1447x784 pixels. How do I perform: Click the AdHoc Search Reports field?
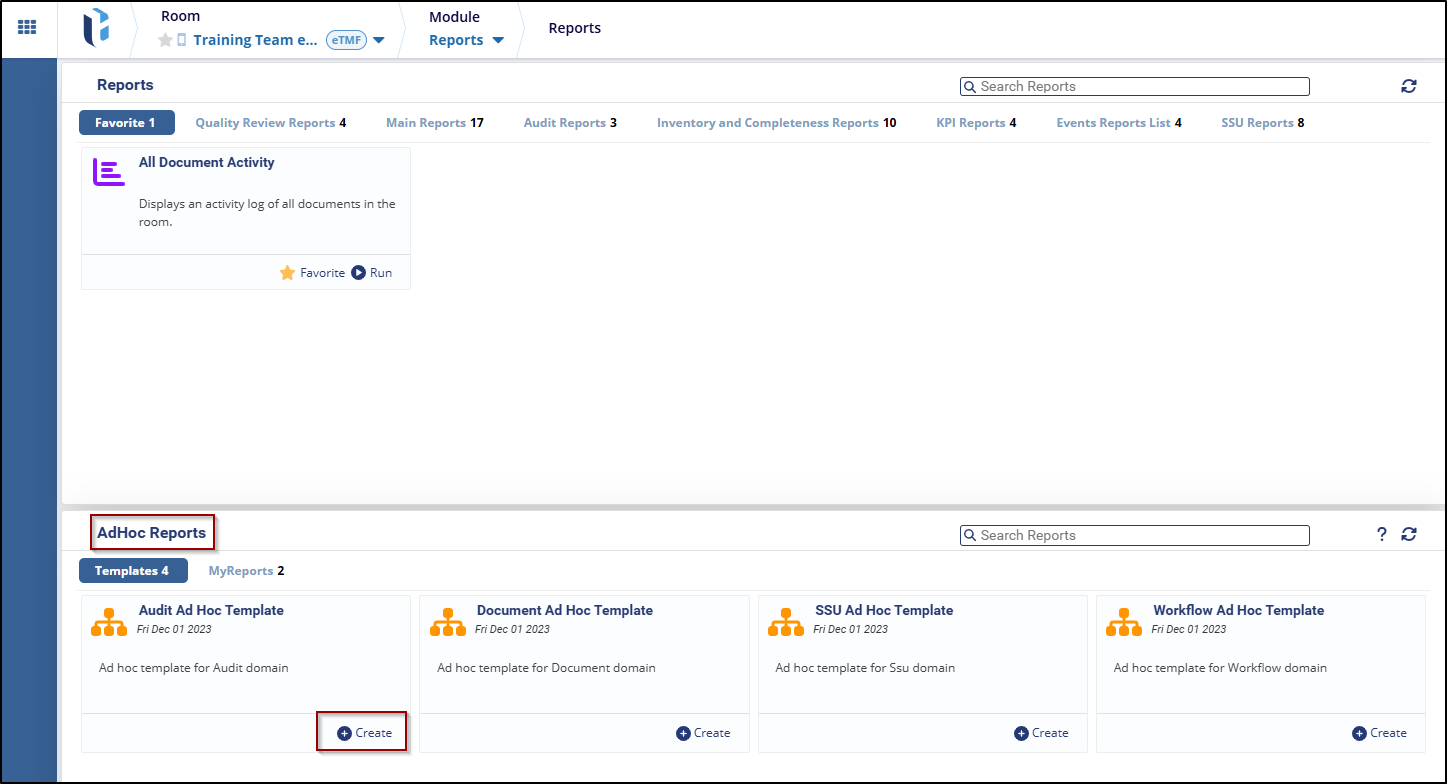coord(1135,536)
